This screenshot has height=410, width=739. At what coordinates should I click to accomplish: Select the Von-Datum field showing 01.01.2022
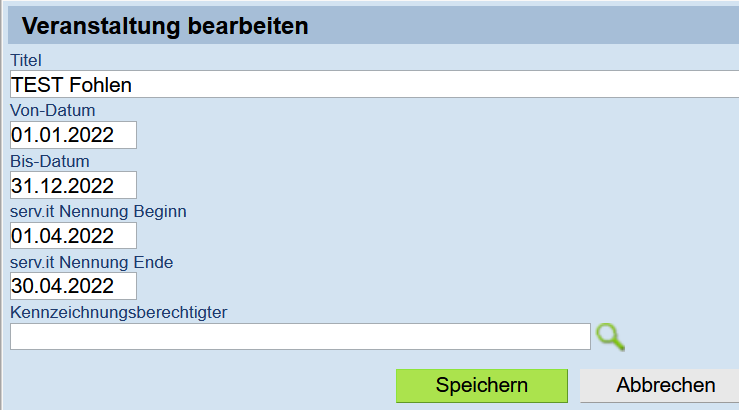click(74, 135)
